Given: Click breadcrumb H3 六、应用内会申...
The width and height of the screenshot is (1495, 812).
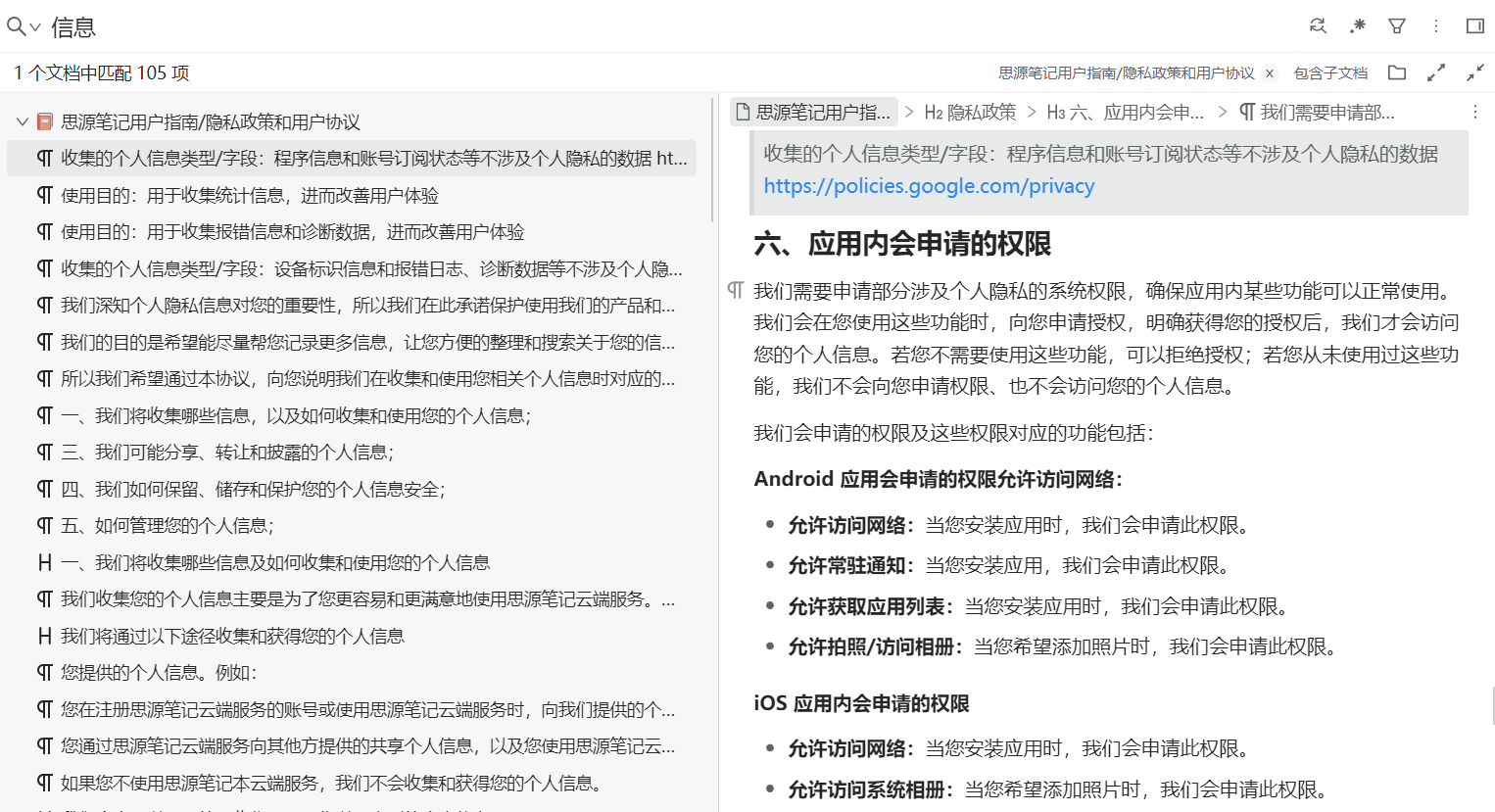Looking at the screenshot, I should click(1126, 113).
